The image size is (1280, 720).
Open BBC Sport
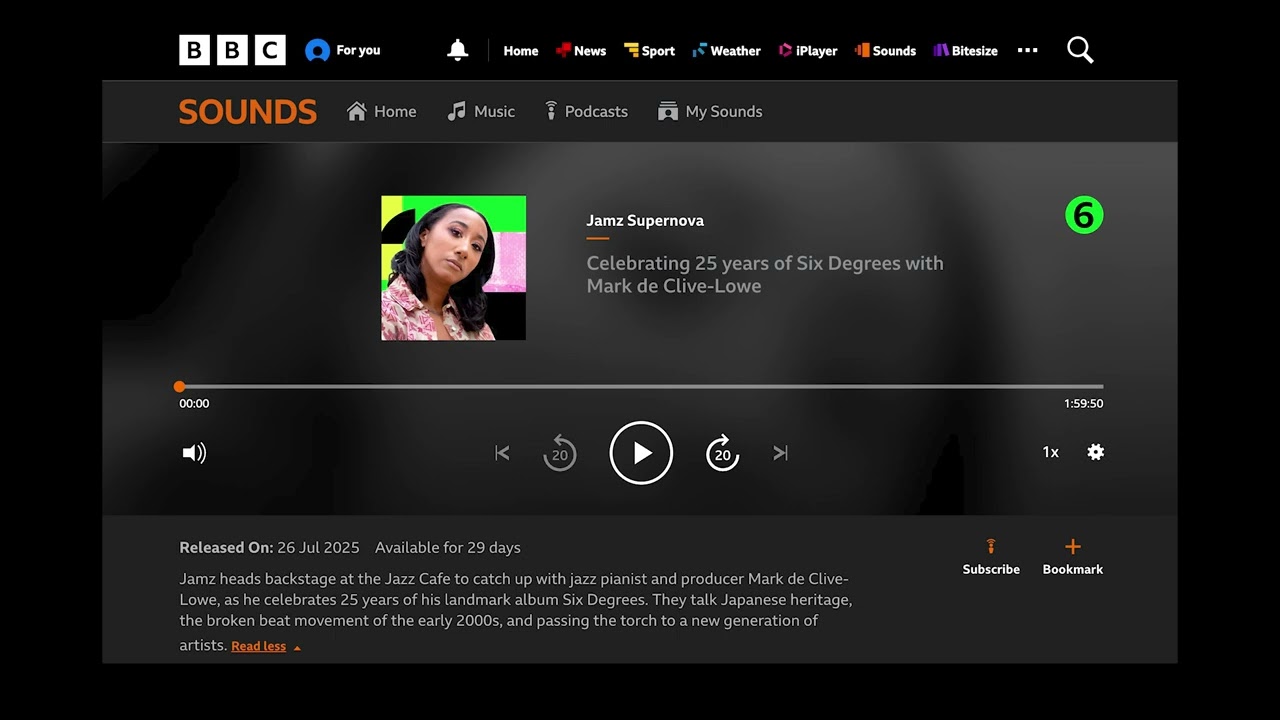click(x=649, y=51)
